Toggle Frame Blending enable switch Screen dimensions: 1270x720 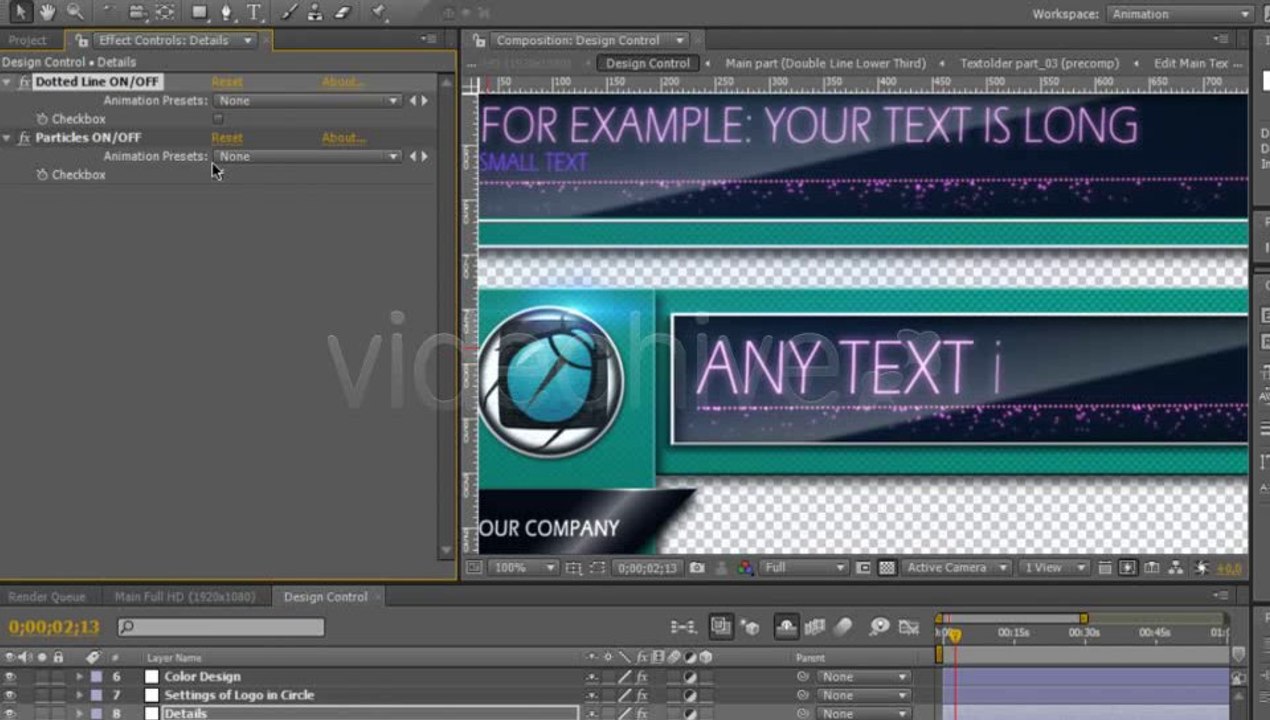pos(815,627)
